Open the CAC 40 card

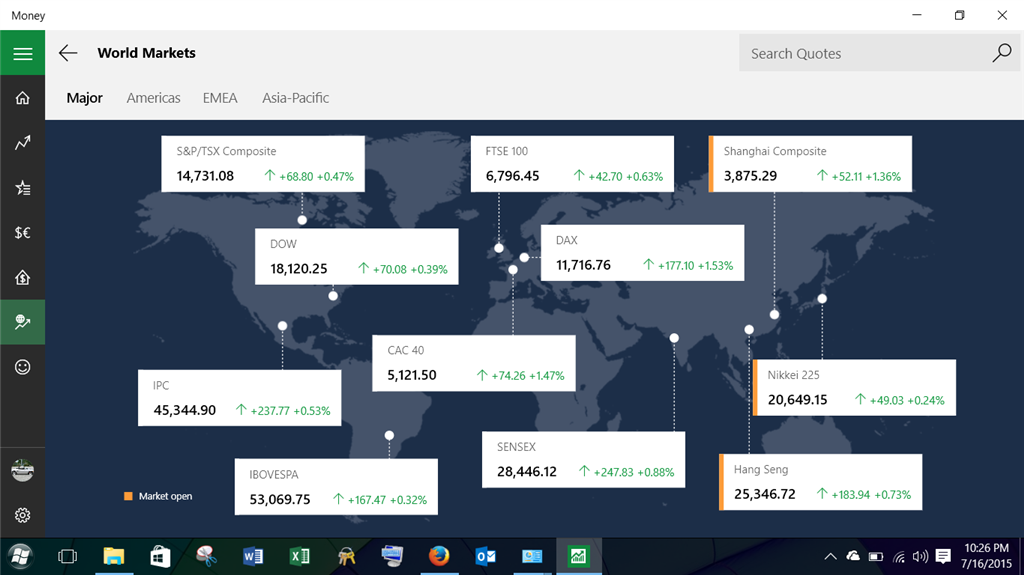(473, 363)
